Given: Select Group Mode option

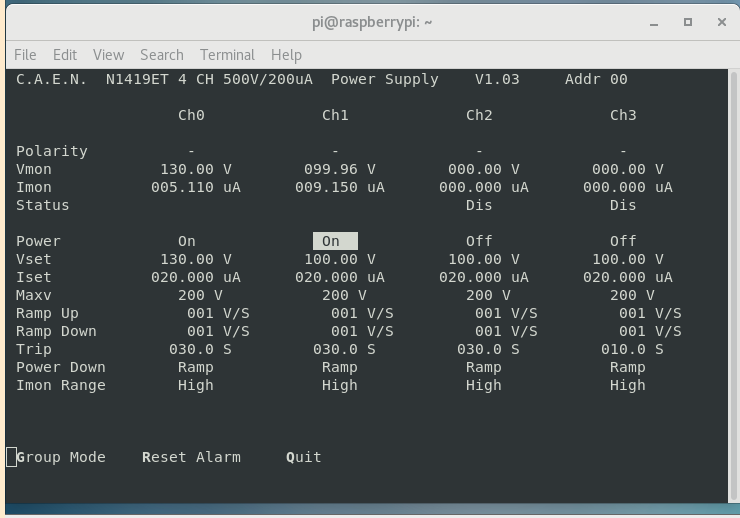Looking at the screenshot, I should (61, 457).
